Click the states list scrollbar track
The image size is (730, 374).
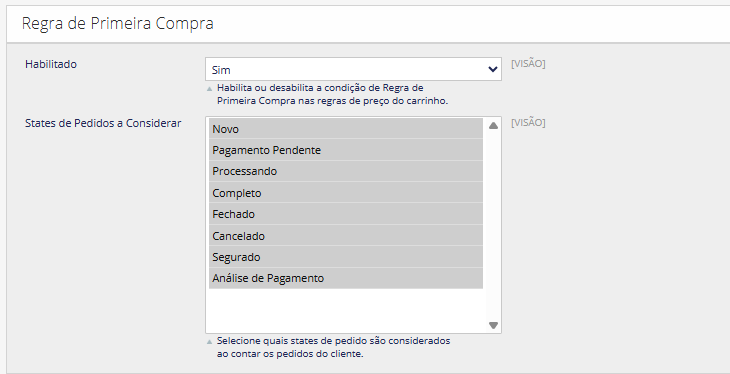pyautogui.click(x=493, y=225)
